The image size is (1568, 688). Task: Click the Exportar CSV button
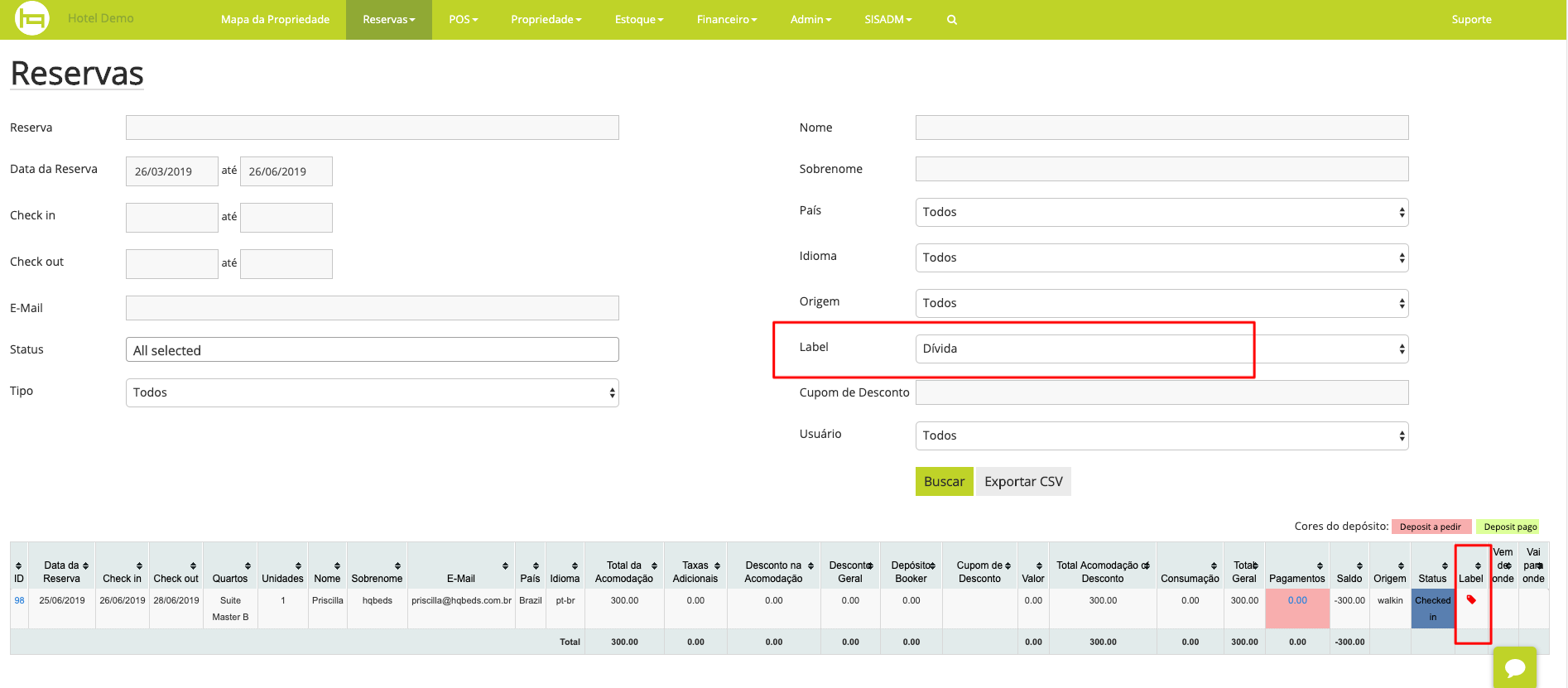pyautogui.click(x=1023, y=482)
